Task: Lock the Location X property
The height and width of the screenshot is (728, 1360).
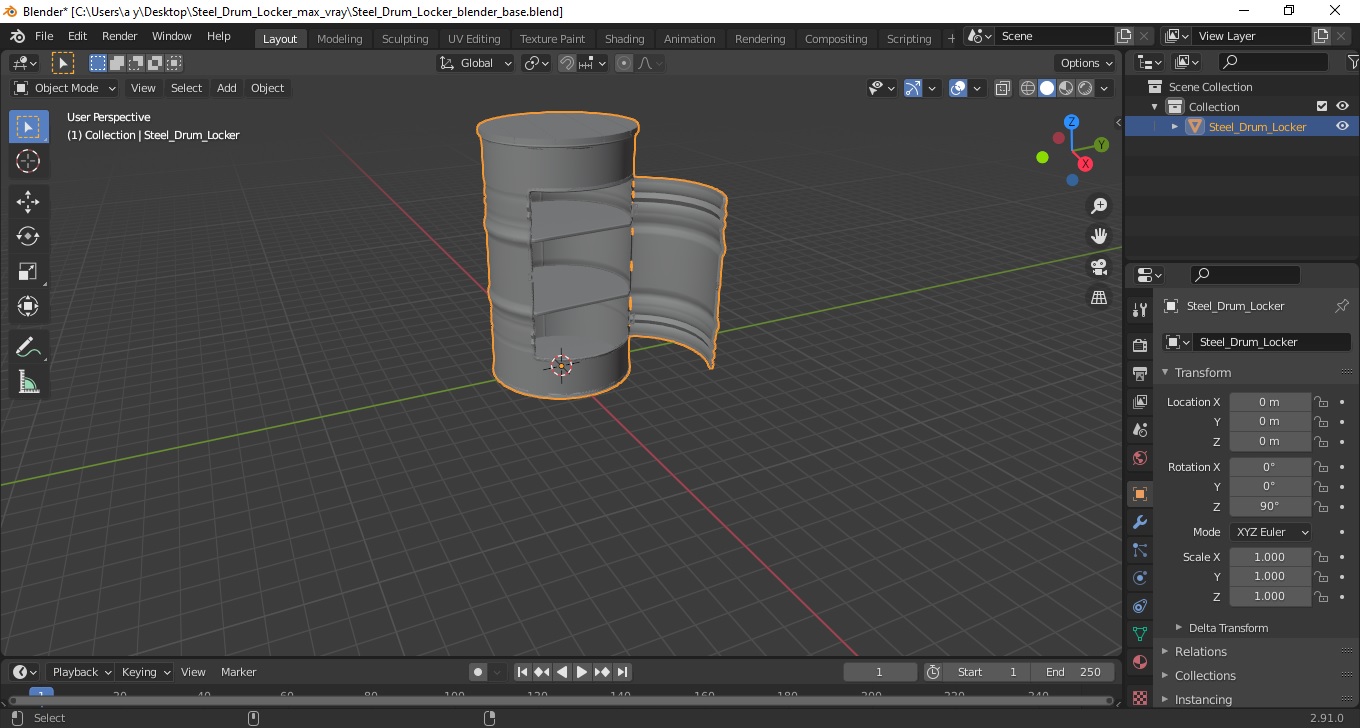Action: click(1321, 402)
